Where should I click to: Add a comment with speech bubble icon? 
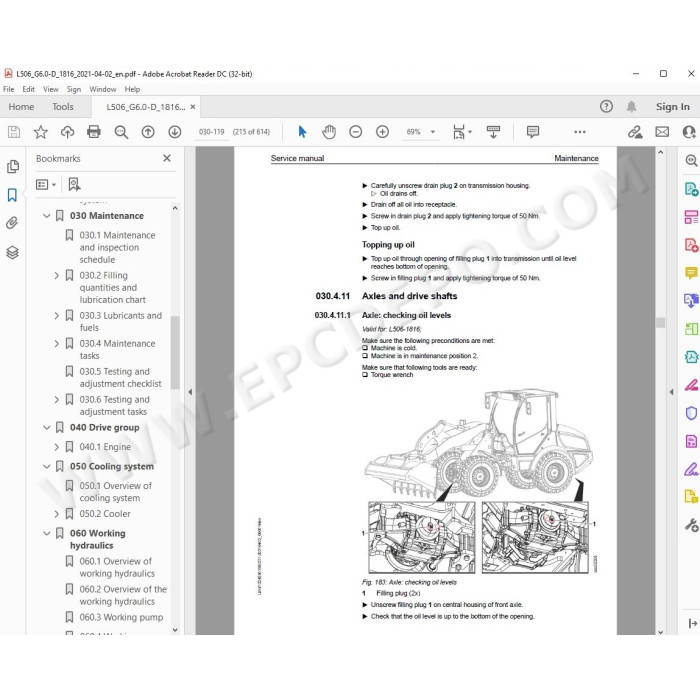tap(533, 132)
